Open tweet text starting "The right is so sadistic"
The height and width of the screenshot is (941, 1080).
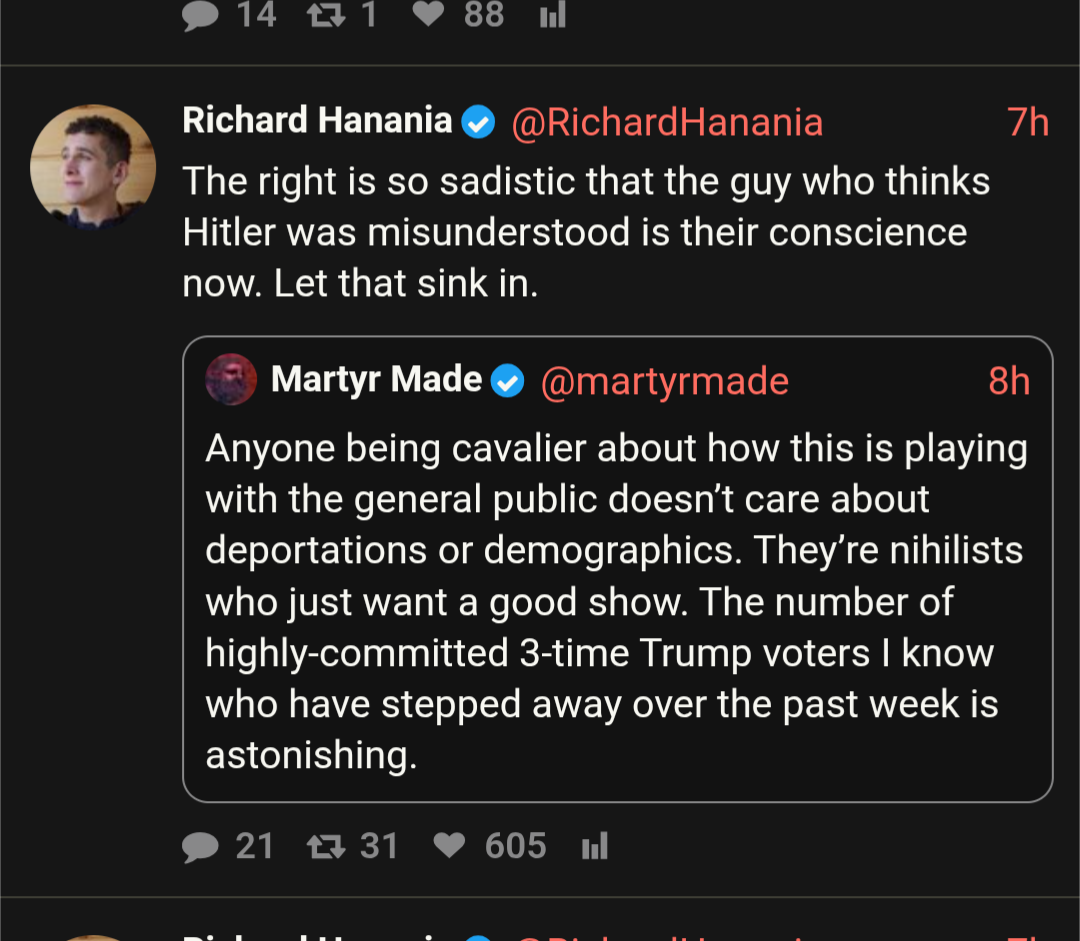(585, 232)
